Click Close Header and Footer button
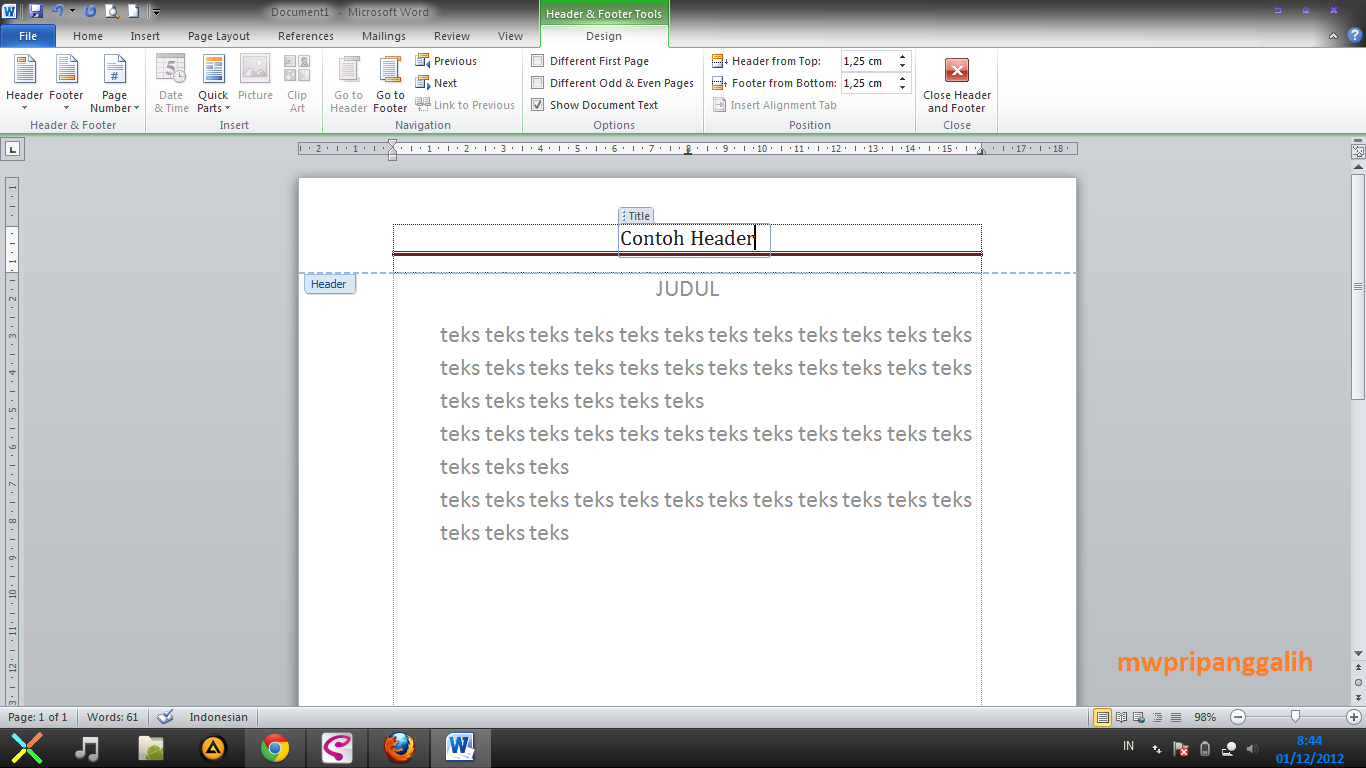Viewport: 1366px width, 768px height. click(x=956, y=84)
